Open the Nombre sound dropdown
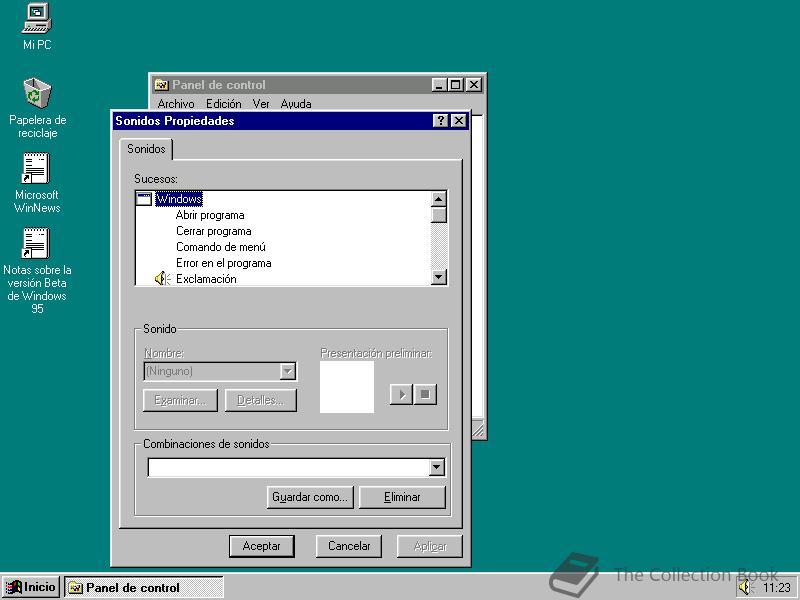The image size is (800, 600). tap(288, 371)
